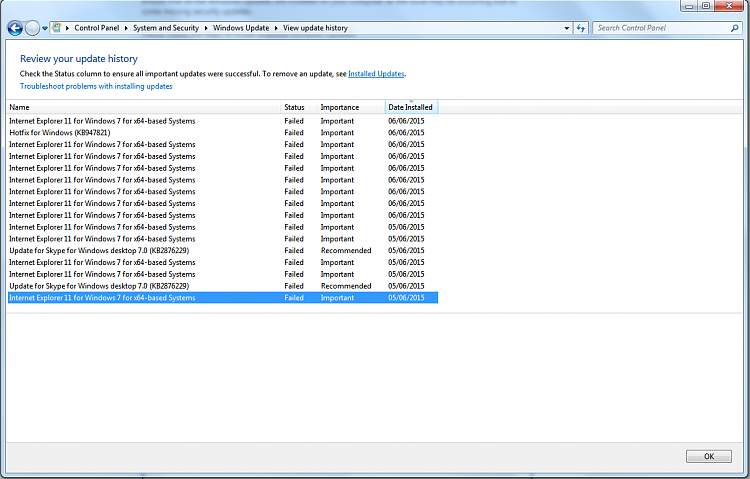750x479 pixels.
Task: Select Hotfix for Windows (KB947821) row
Action: 223,133
